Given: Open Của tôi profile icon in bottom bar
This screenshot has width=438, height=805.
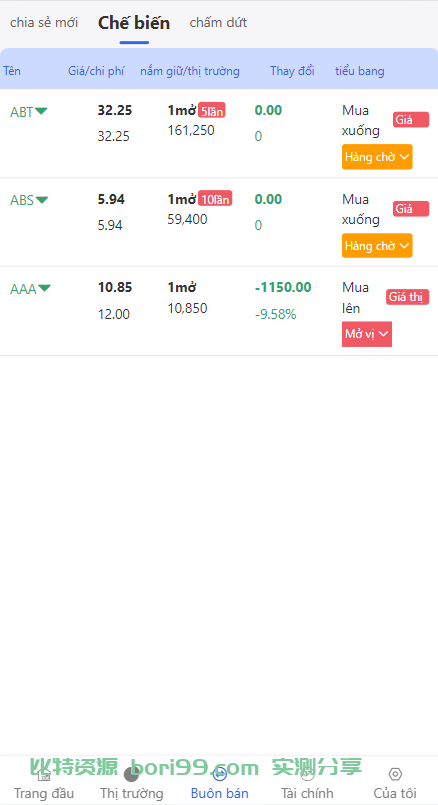Looking at the screenshot, I should (x=395, y=775).
